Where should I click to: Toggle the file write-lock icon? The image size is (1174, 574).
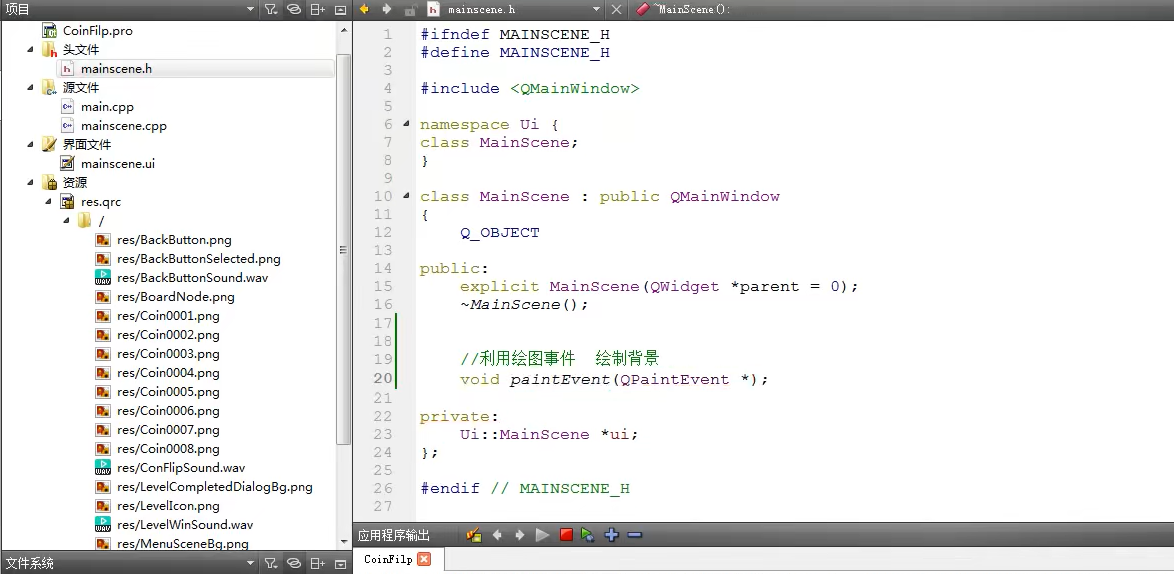[410, 10]
